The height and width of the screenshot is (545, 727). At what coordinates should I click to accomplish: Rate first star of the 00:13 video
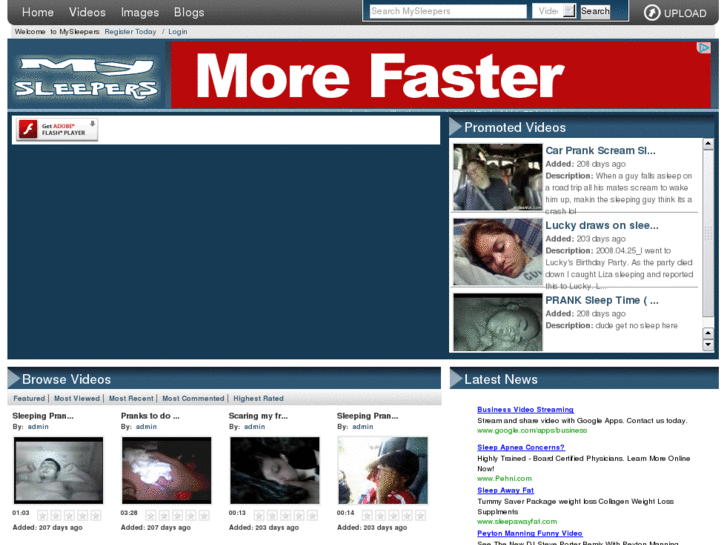point(259,515)
